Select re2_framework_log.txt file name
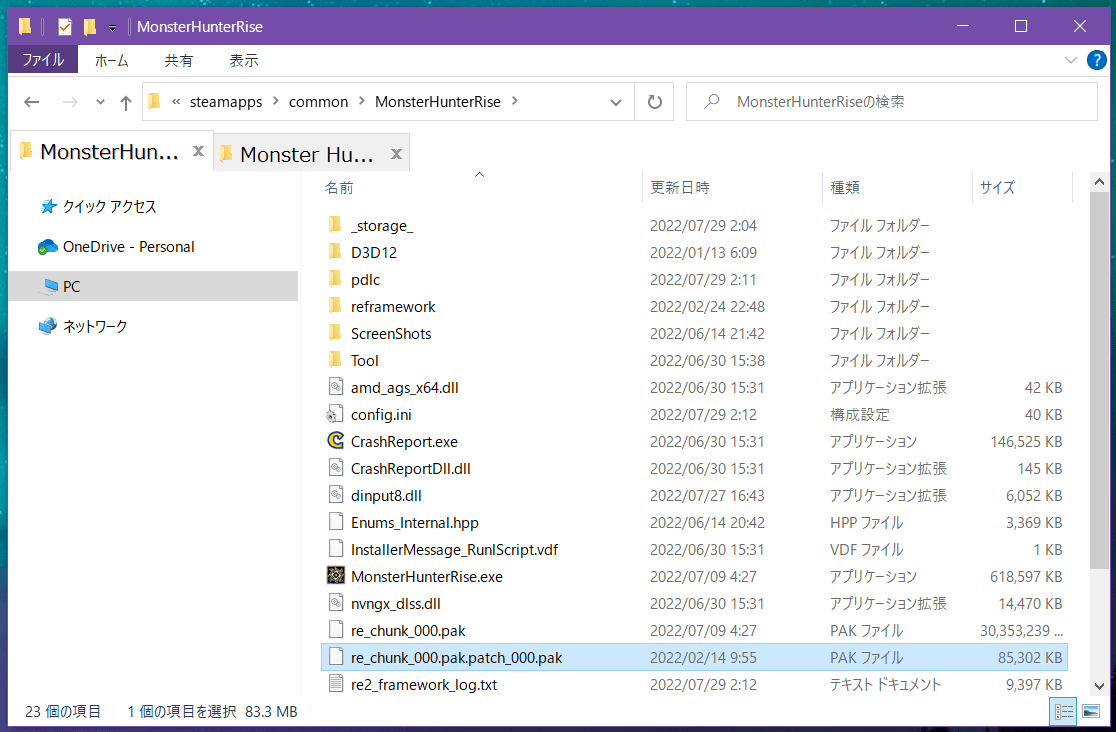 (x=423, y=684)
